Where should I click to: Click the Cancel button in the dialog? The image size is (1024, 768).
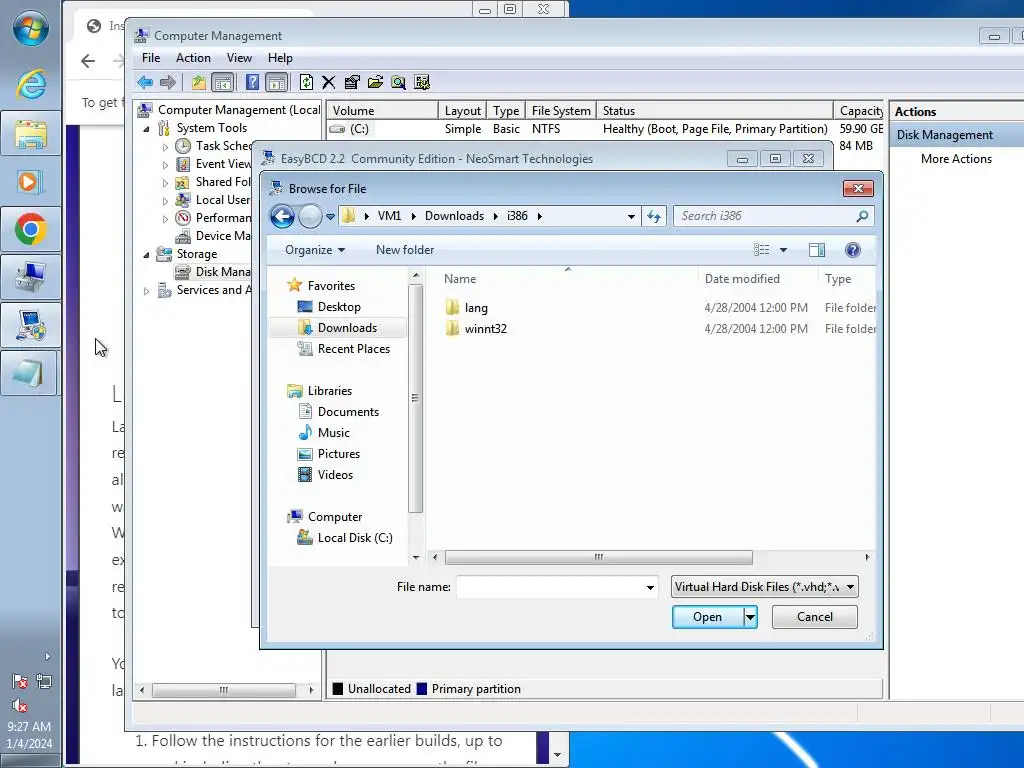tap(814, 617)
